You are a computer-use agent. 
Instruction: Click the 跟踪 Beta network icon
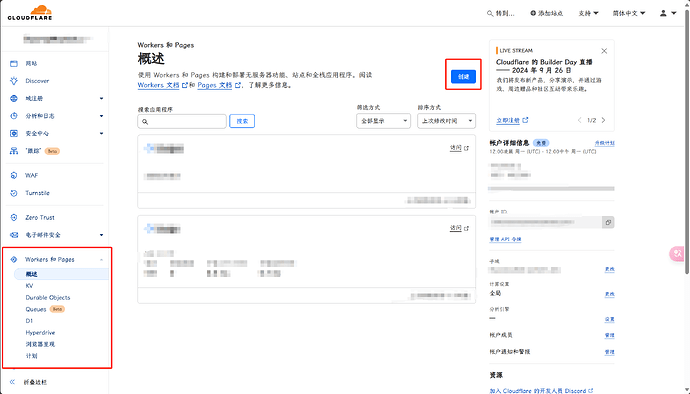[x=14, y=151]
